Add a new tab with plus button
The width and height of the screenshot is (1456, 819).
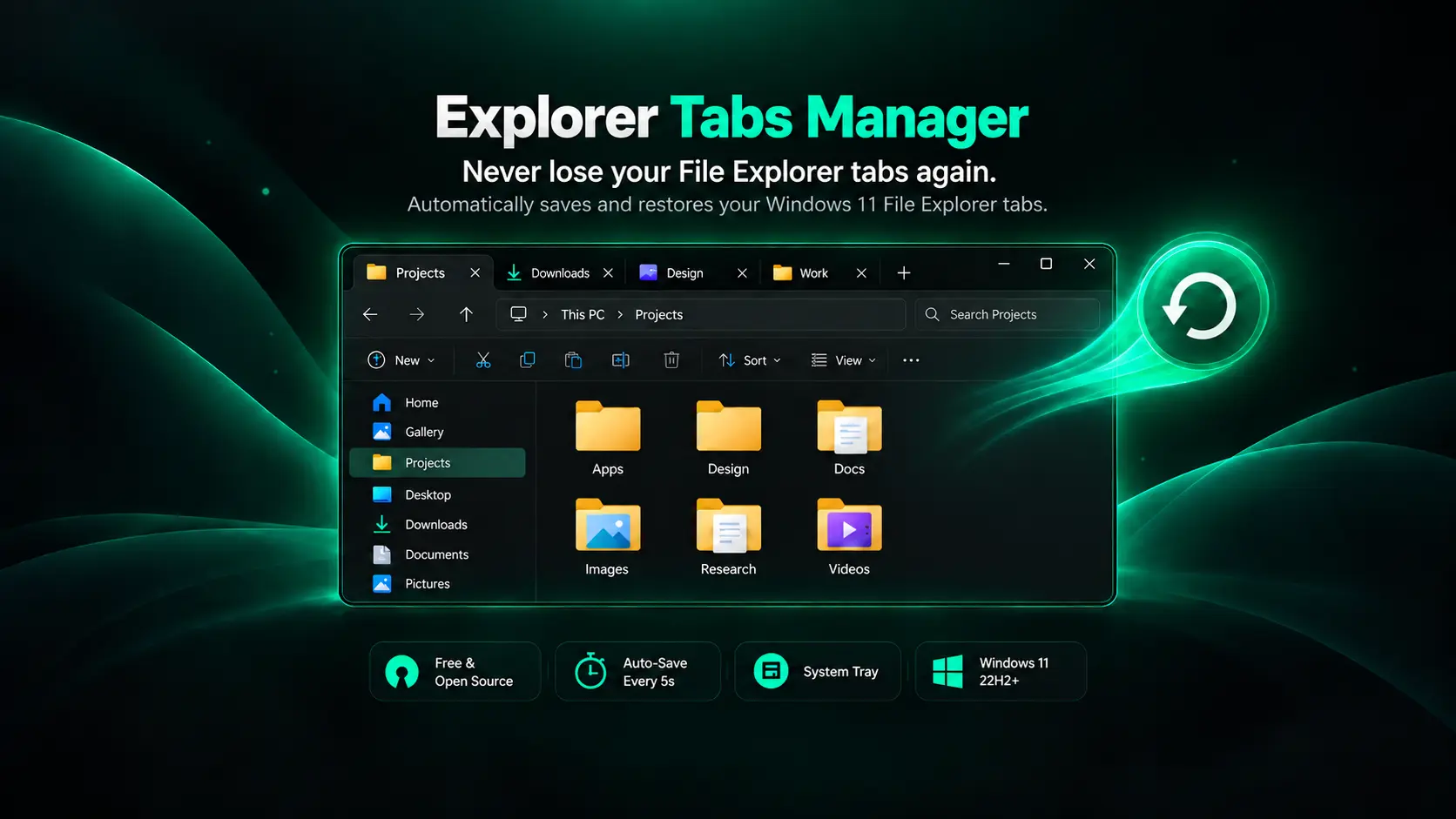pyautogui.click(x=904, y=273)
